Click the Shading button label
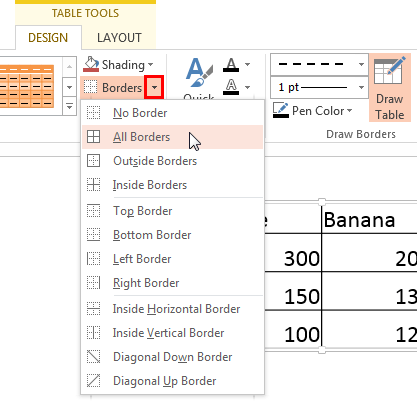The image size is (417, 403). (x=123, y=64)
